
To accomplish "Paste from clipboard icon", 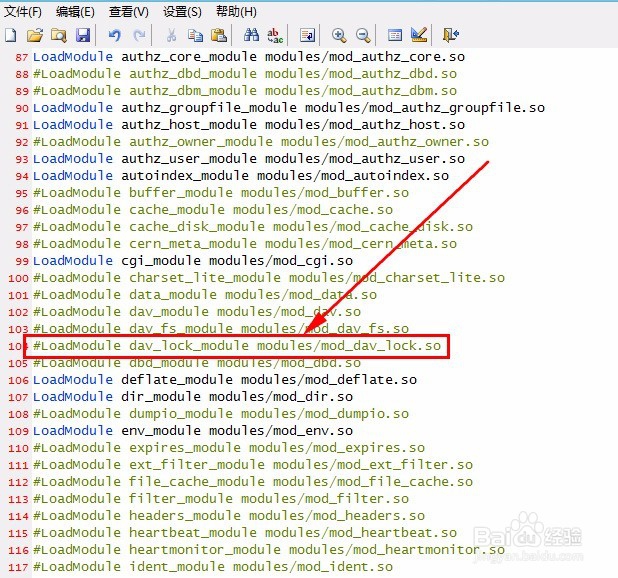I will [219, 35].
